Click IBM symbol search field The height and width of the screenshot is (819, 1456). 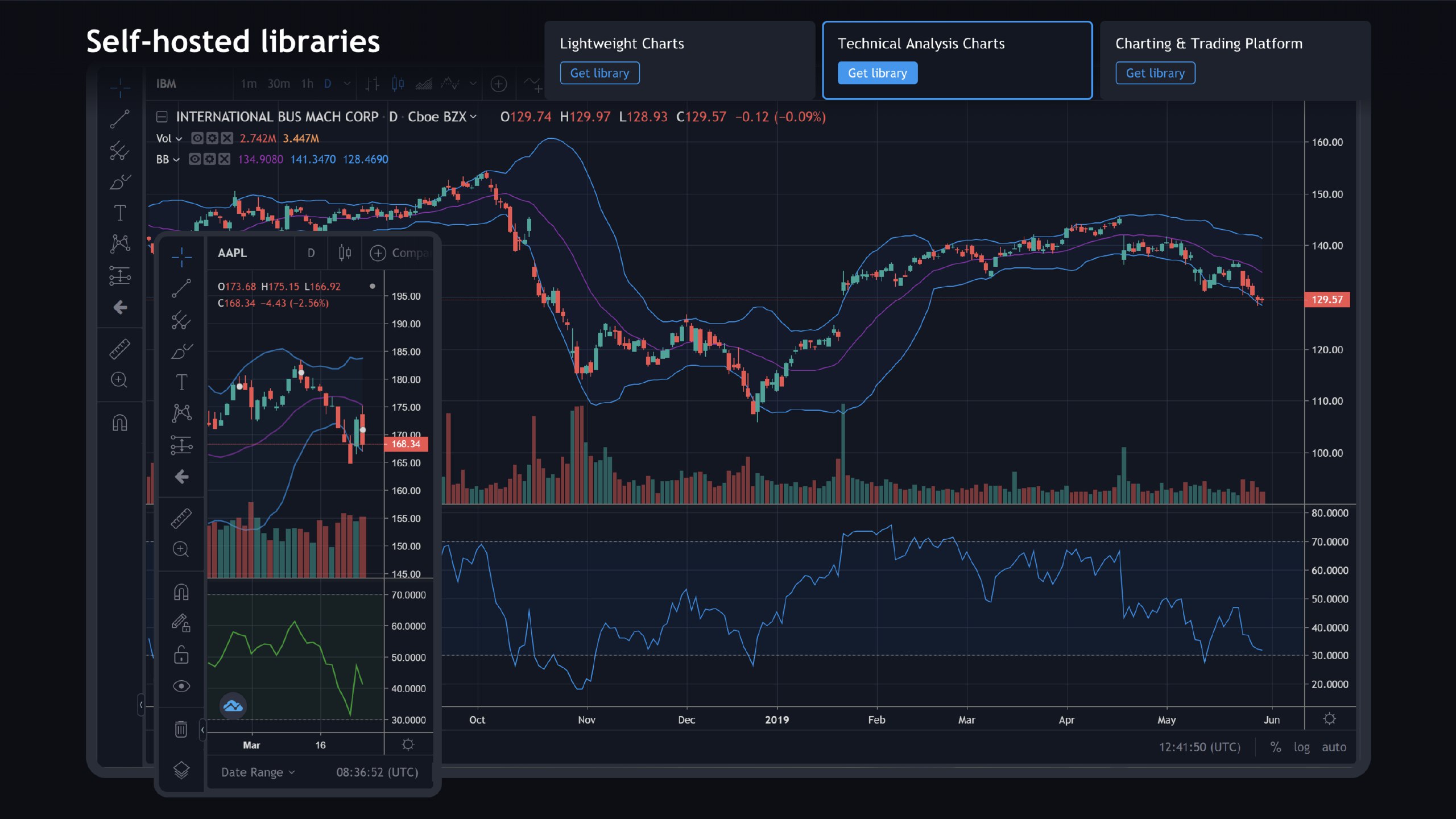tap(189, 84)
